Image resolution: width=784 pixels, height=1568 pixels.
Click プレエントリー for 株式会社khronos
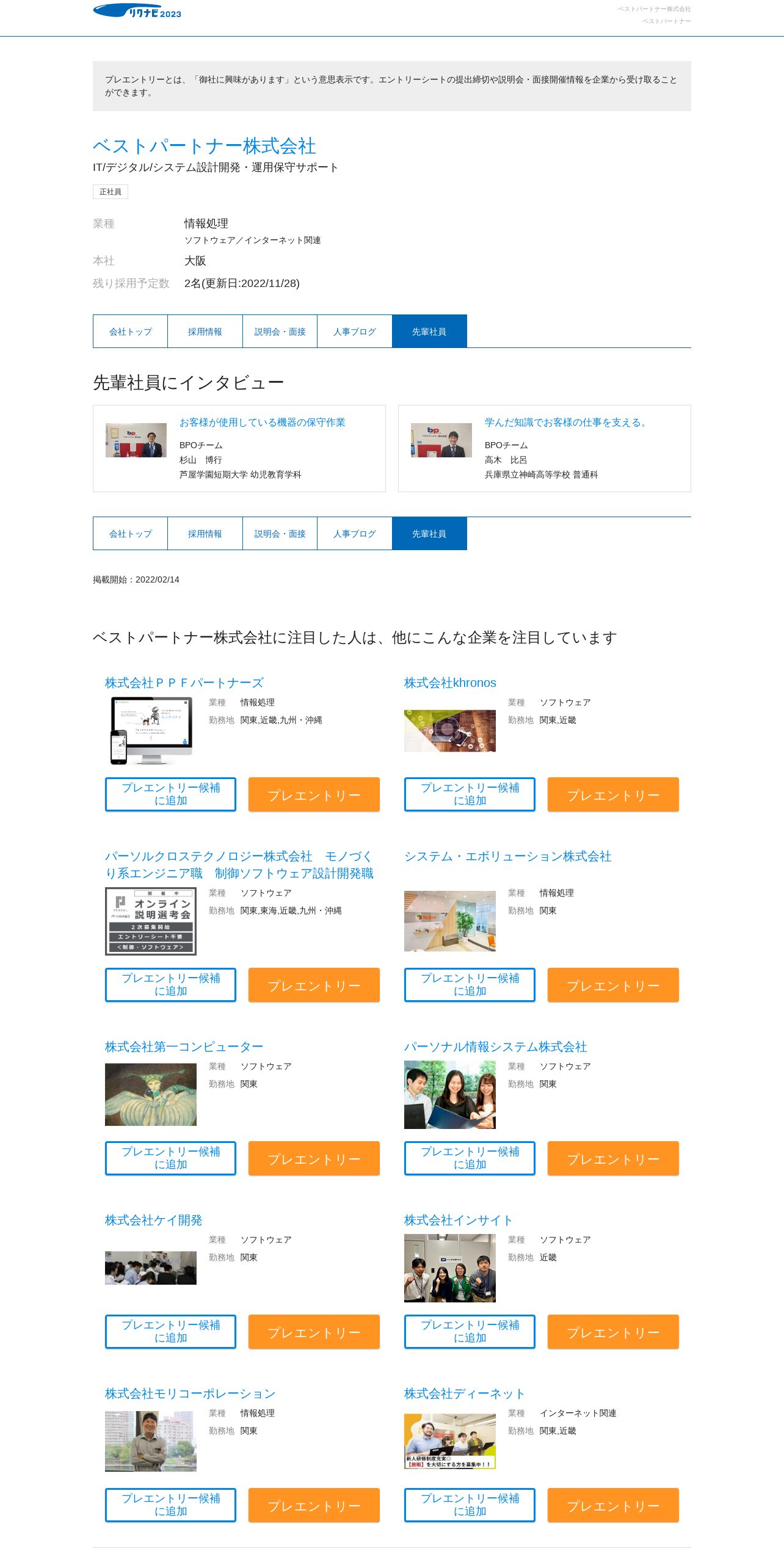point(613,794)
